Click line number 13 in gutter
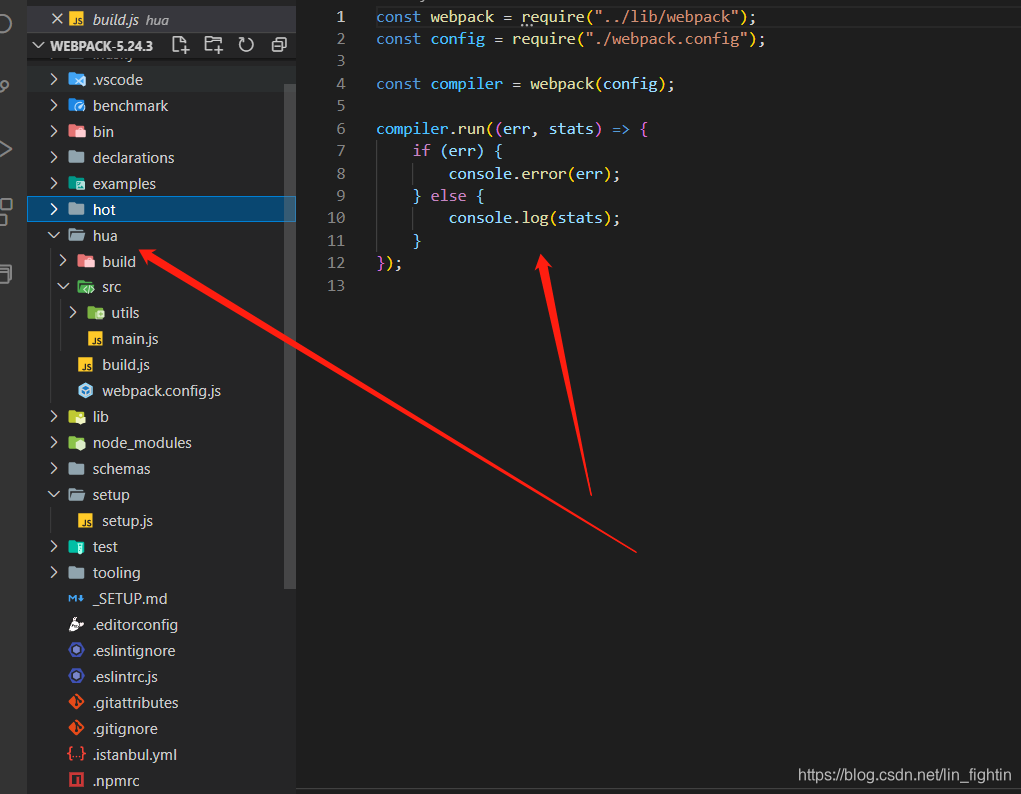Screen dimensions: 1021x794 coord(336,285)
